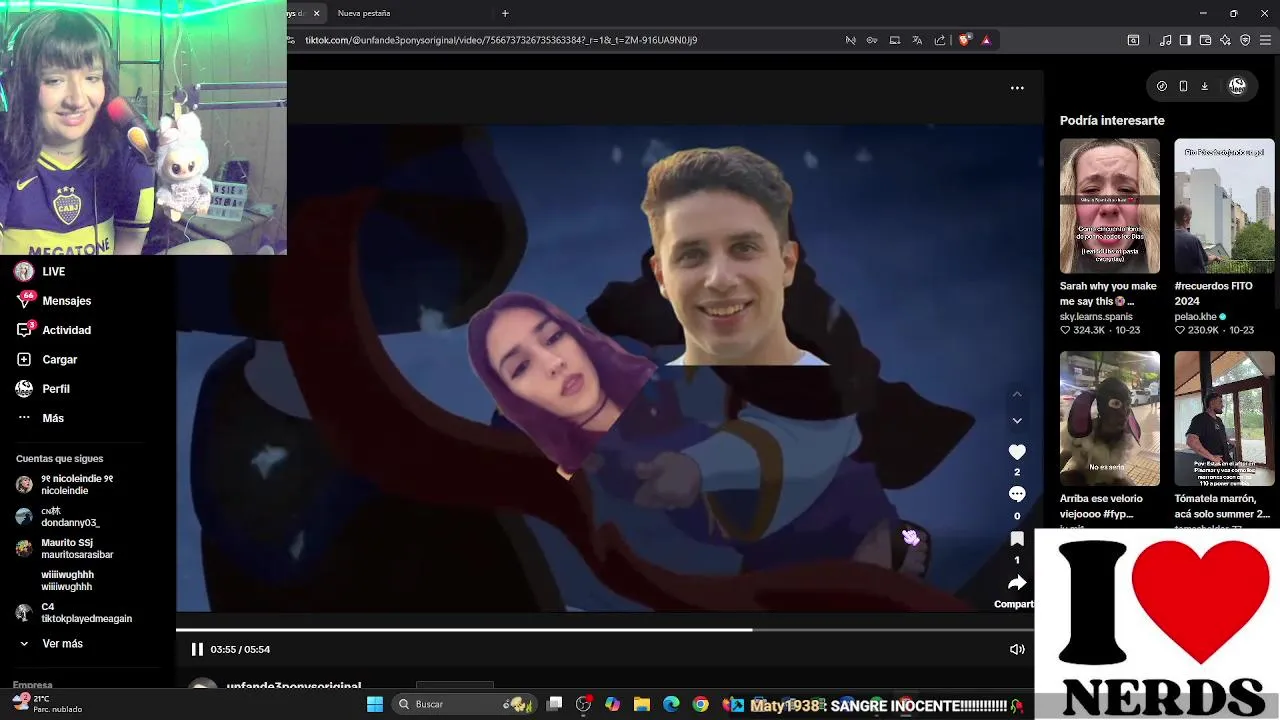Image resolution: width=1280 pixels, height=720 pixels.
Task: Open comments bubble on the video
Action: (x=1017, y=494)
